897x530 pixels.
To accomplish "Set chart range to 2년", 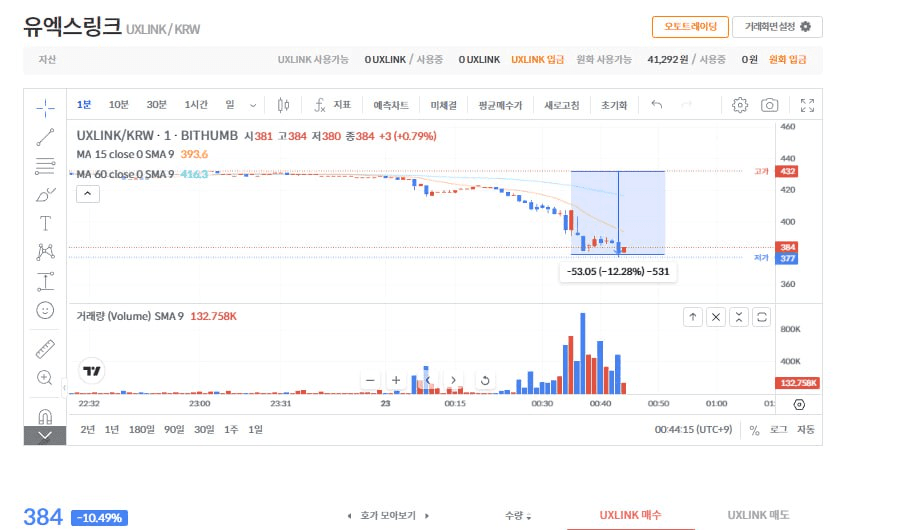I will [x=88, y=430].
